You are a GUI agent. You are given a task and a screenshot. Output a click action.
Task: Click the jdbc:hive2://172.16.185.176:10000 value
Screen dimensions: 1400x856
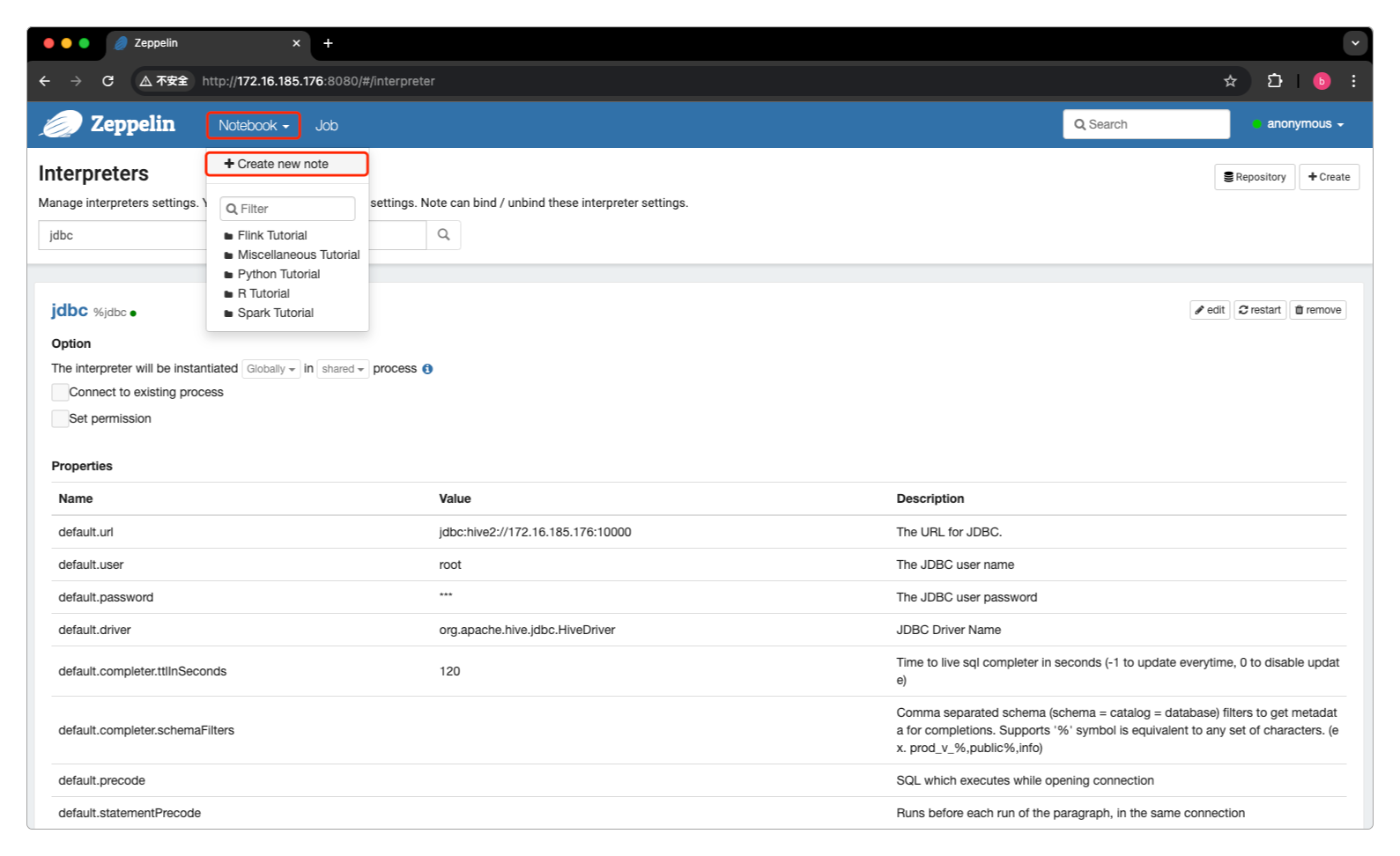pos(535,532)
